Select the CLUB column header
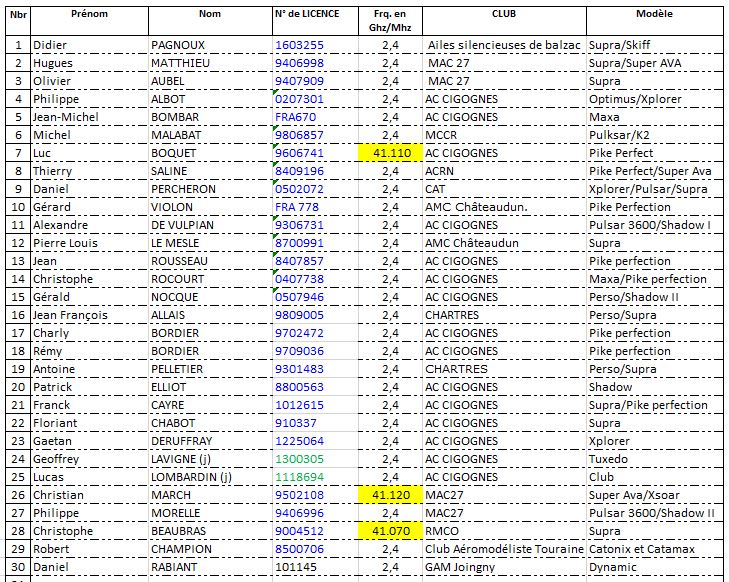Screen dimensions: 729x582 [x=504, y=21]
